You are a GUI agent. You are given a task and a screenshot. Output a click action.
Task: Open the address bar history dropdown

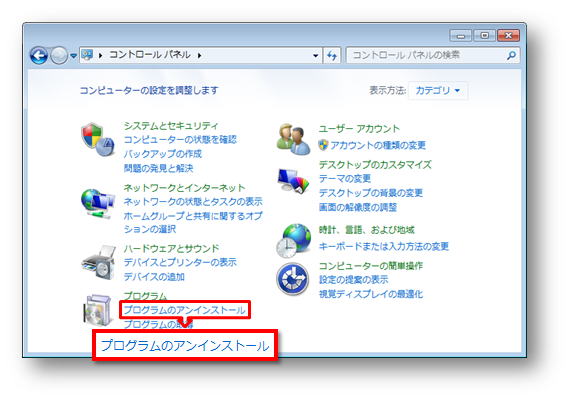[315, 56]
